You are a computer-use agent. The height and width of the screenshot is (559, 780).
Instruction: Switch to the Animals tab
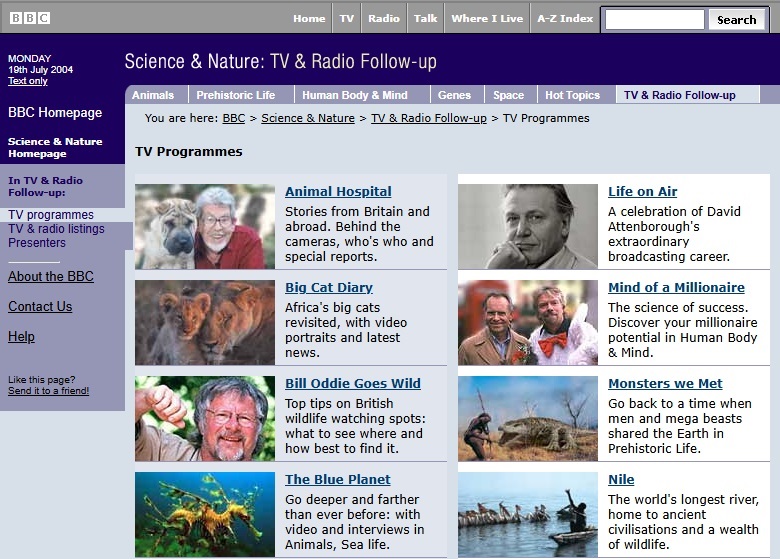point(153,95)
